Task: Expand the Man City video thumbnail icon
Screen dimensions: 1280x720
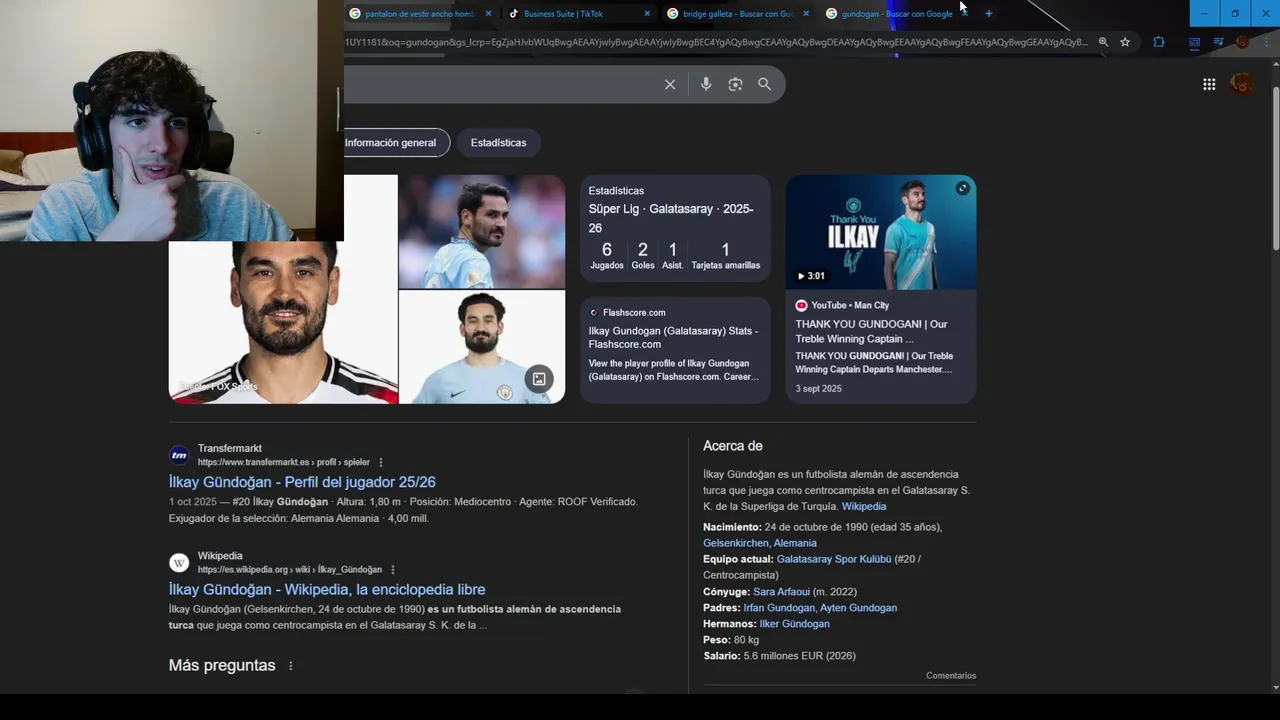Action: [x=962, y=188]
